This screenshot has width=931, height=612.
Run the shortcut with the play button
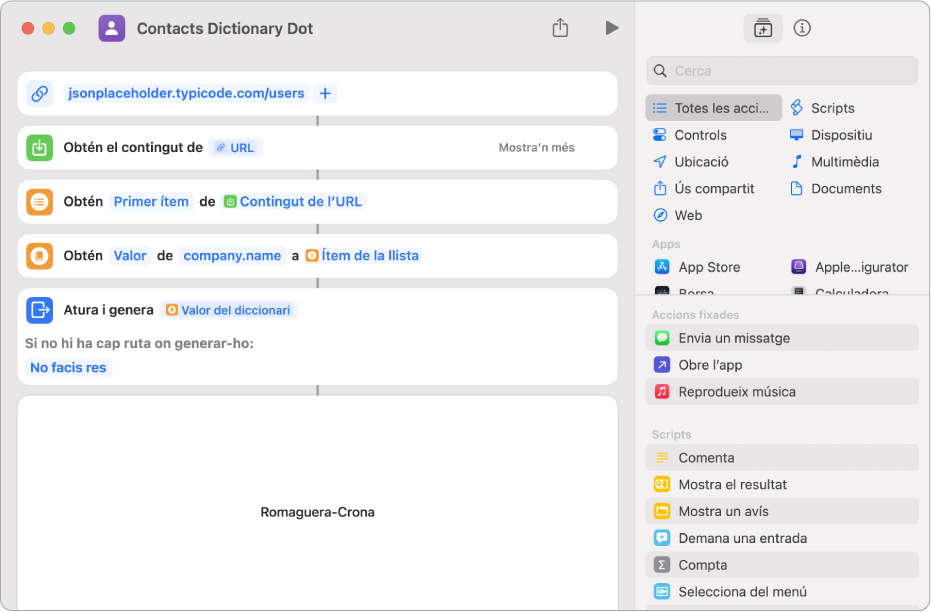point(612,28)
